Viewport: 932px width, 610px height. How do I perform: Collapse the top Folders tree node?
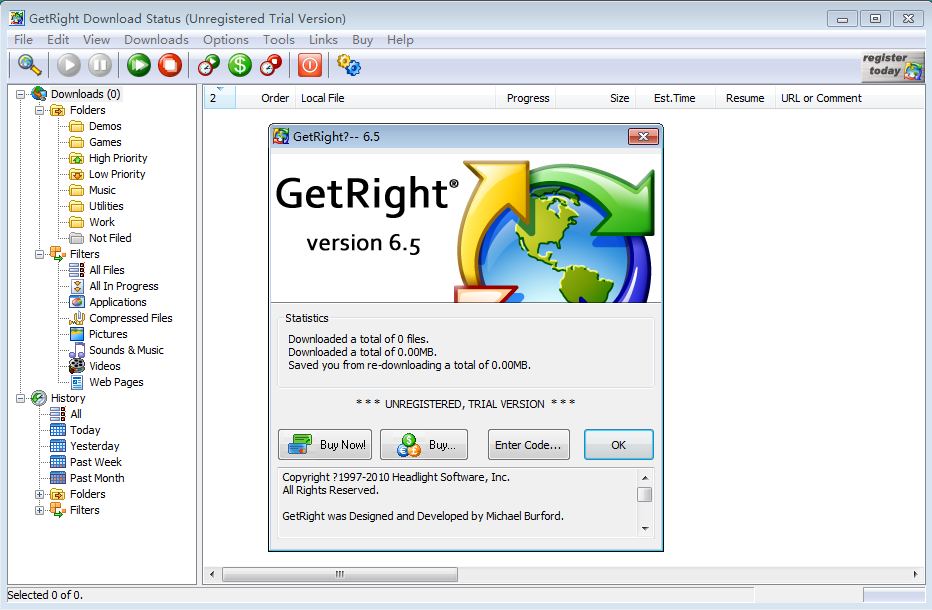pos(40,111)
